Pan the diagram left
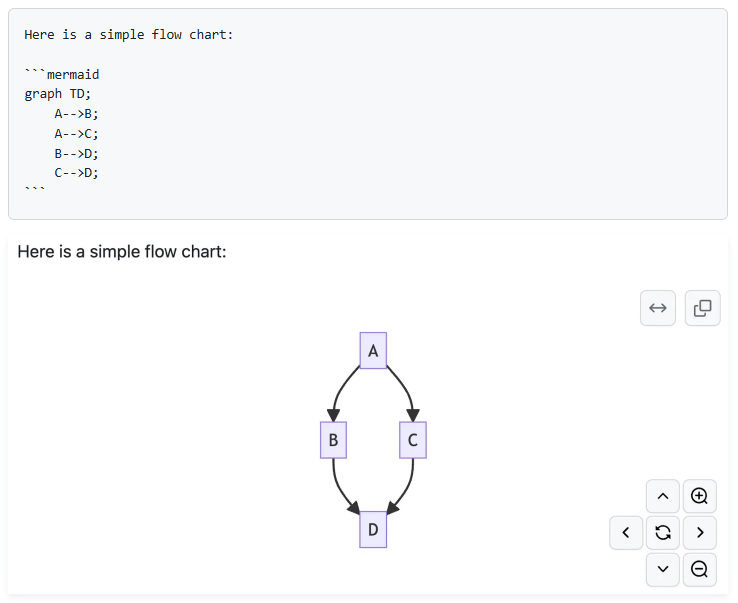The height and width of the screenshot is (603, 738). (x=626, y=532)
